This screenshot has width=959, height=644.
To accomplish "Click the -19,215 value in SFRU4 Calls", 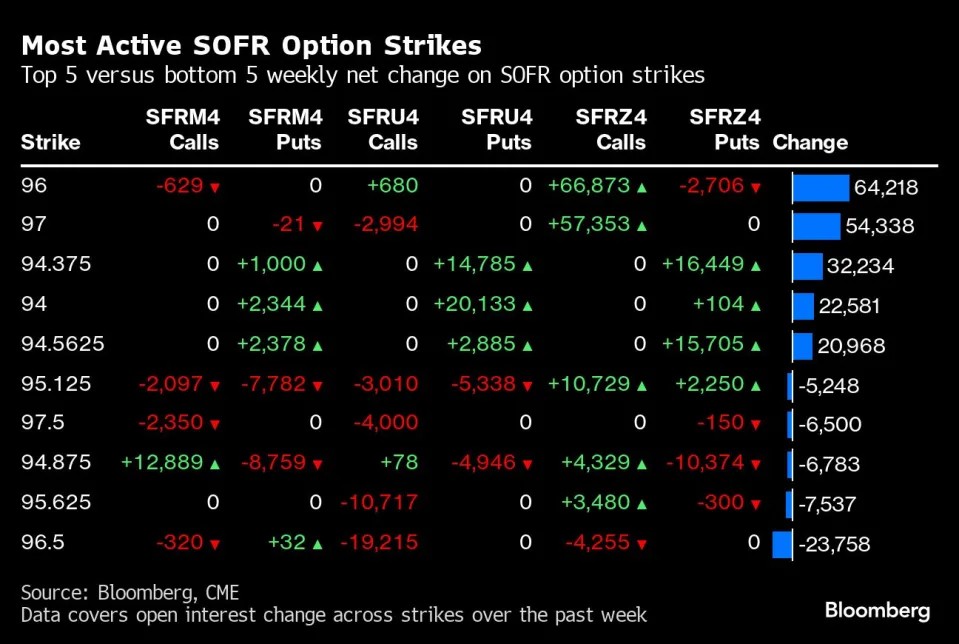I will point(379,542).
